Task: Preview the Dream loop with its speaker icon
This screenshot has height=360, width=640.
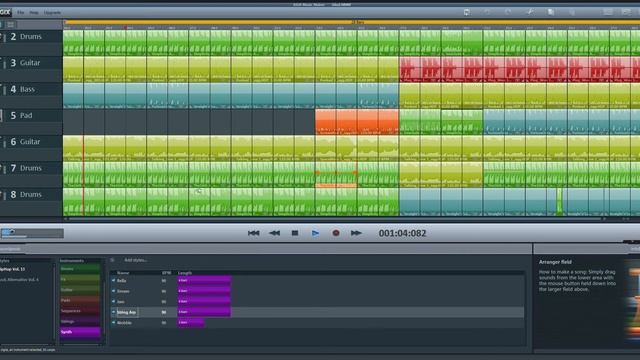Action: pyautogui.click(x=113, y=291)
